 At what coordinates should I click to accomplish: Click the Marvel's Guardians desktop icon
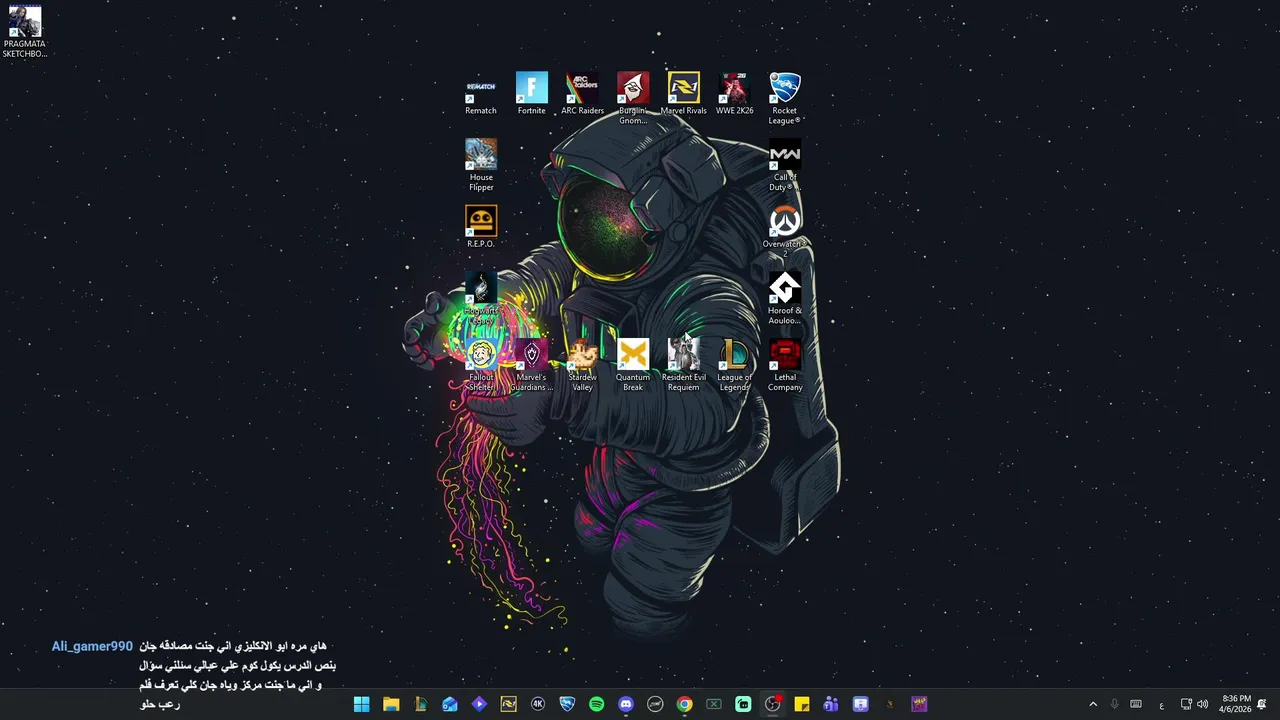pos(532,365)
